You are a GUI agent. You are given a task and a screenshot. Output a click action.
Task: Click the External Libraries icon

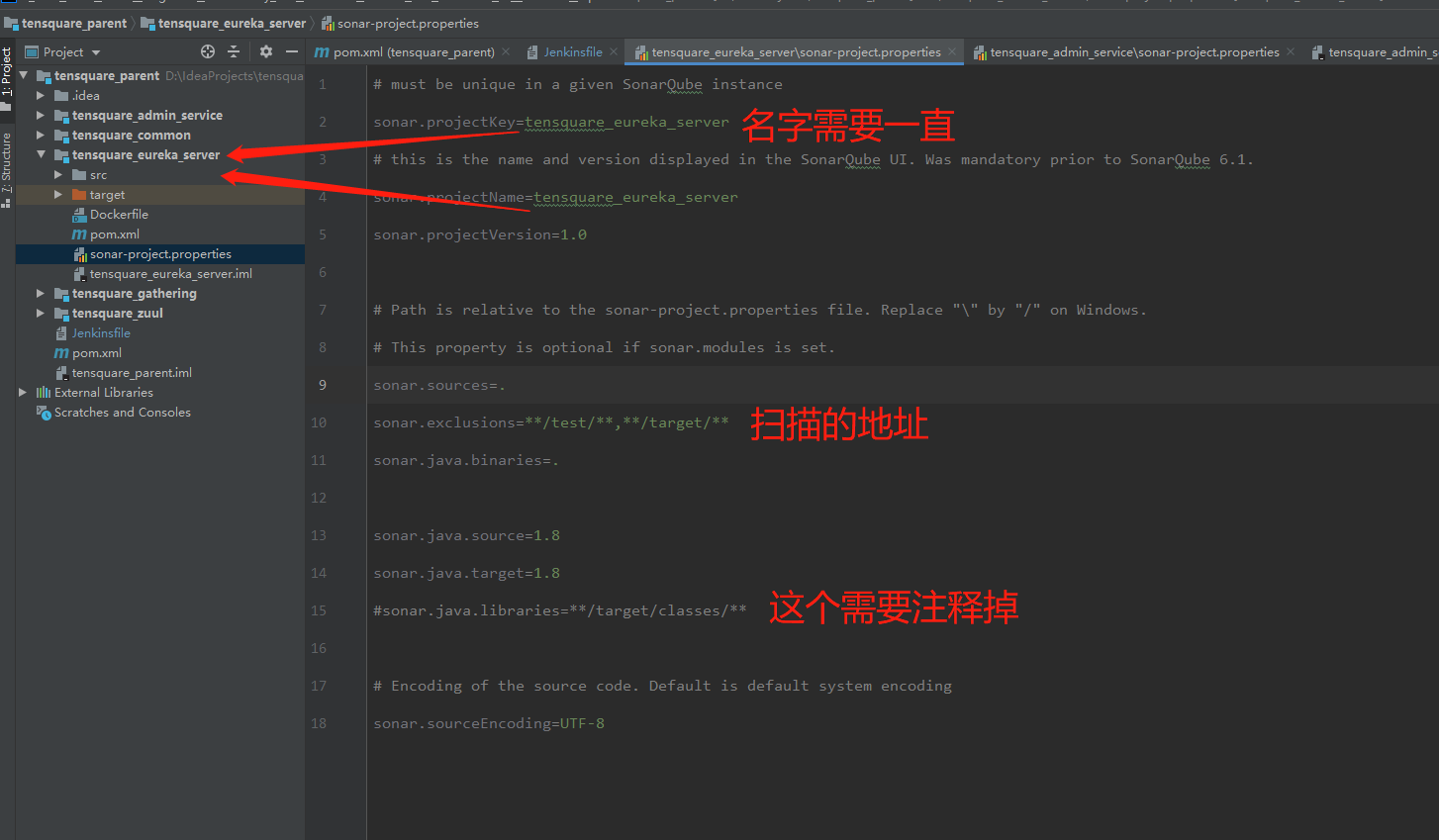tap(44, 393)
